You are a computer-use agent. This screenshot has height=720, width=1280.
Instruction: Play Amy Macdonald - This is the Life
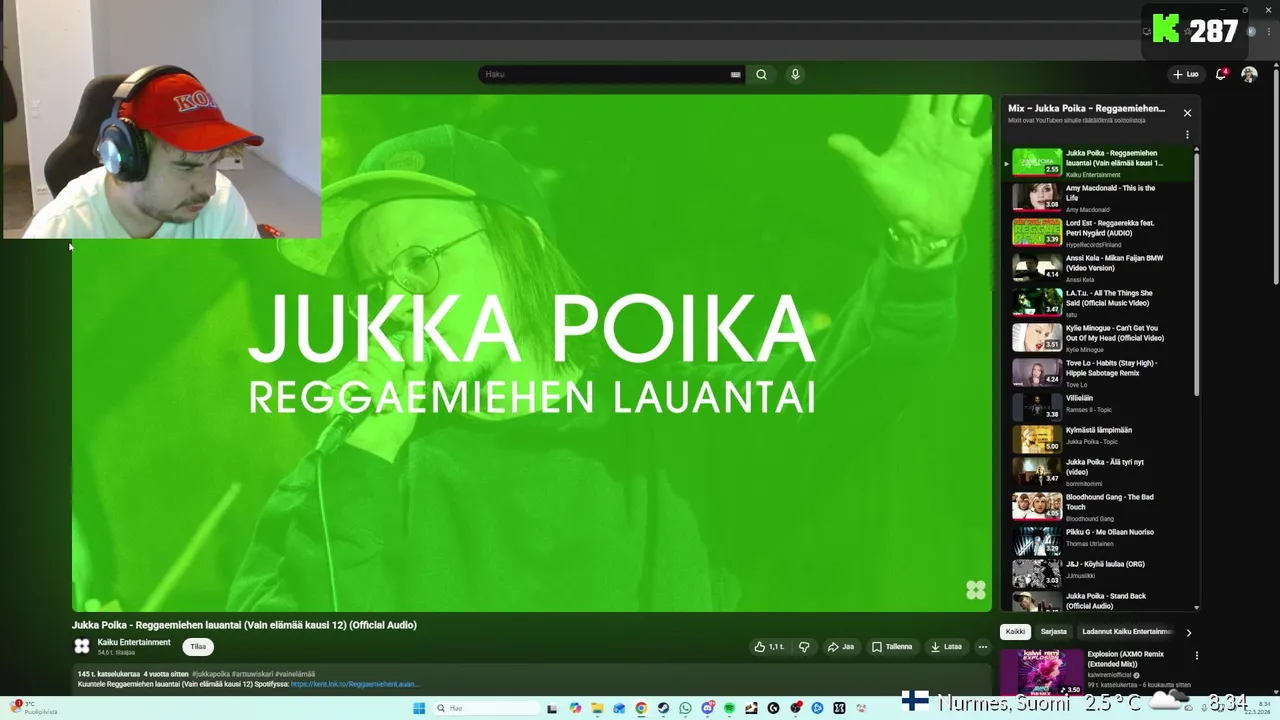click(1100, 198)
